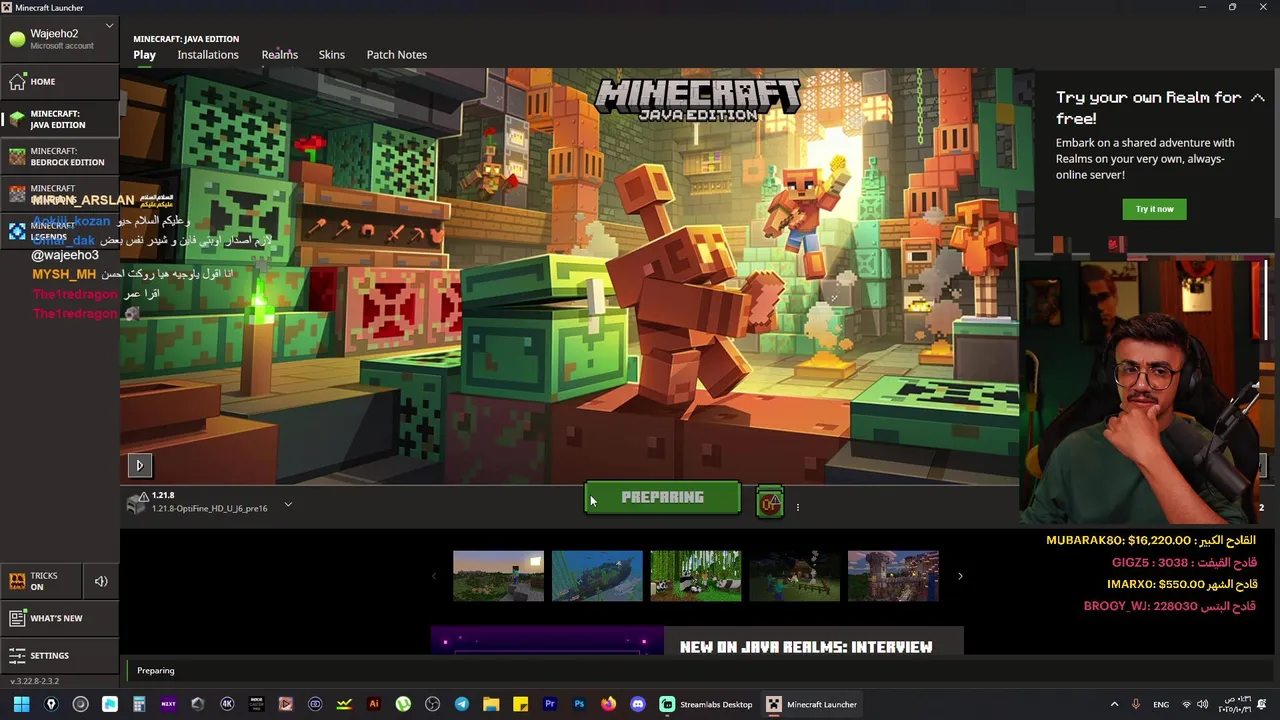
Task: Open the taskbar clock and date
Action: pyautogui.click(x=1237, y=704)
